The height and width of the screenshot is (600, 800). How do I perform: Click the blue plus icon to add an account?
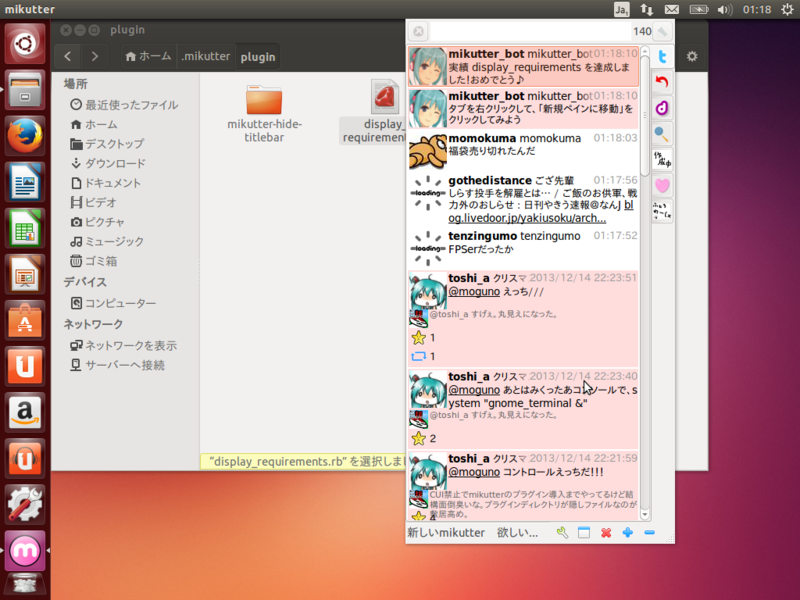(x=629, y=533)
